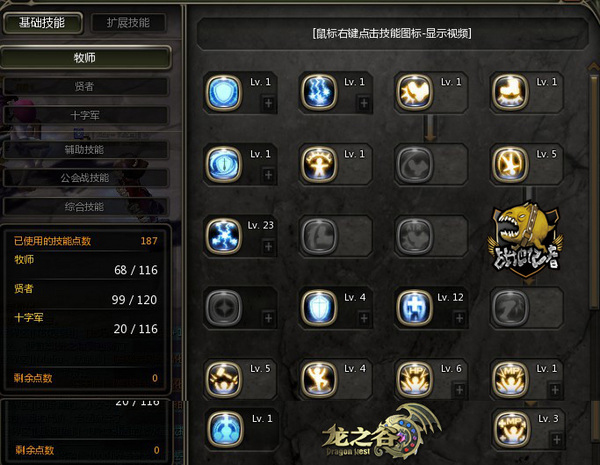
Task: Click the HP boost passive skill icon Lv. 6
Action: [414, 379]
